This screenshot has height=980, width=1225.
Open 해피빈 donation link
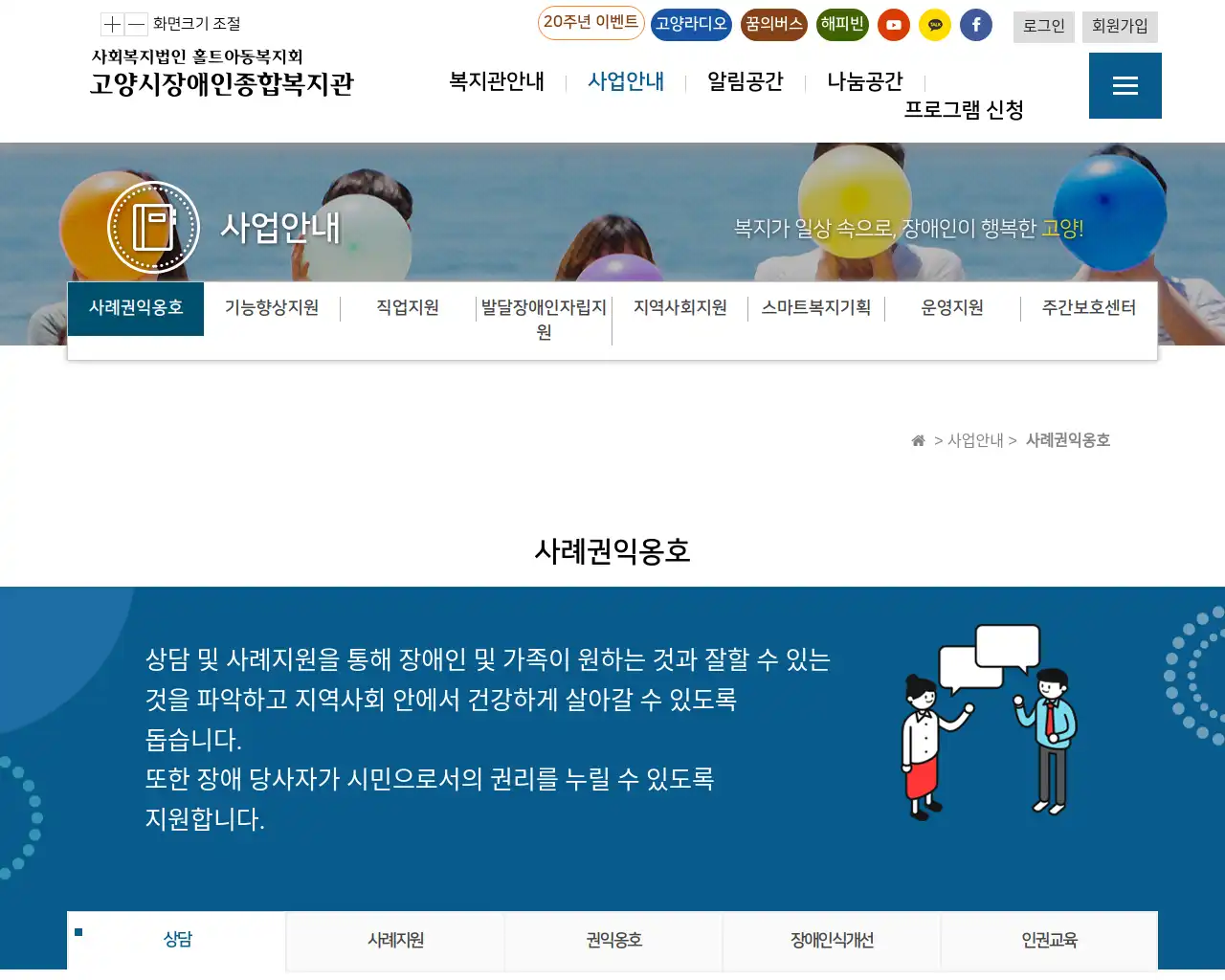842,25
